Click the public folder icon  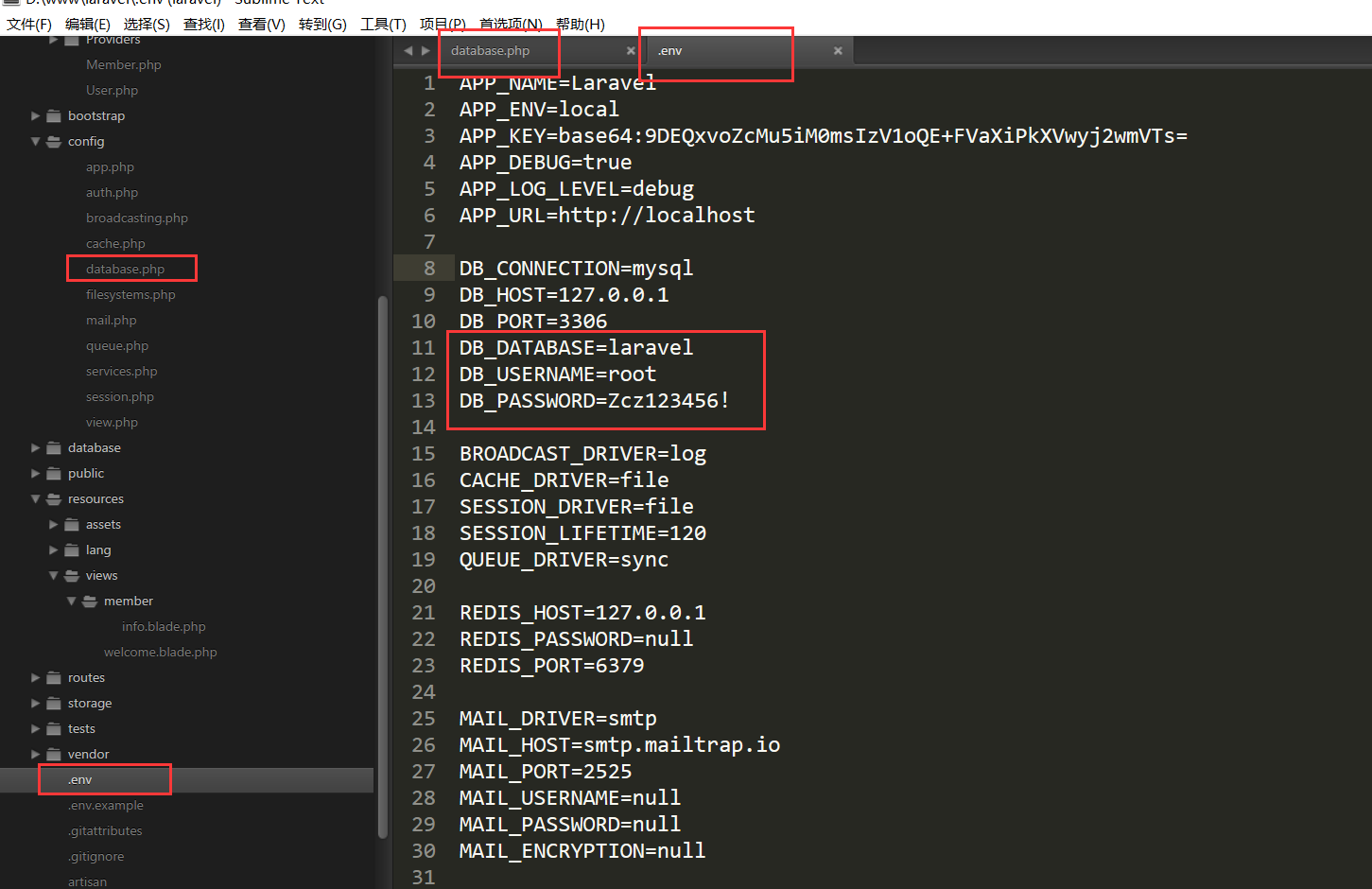(54, 474)
